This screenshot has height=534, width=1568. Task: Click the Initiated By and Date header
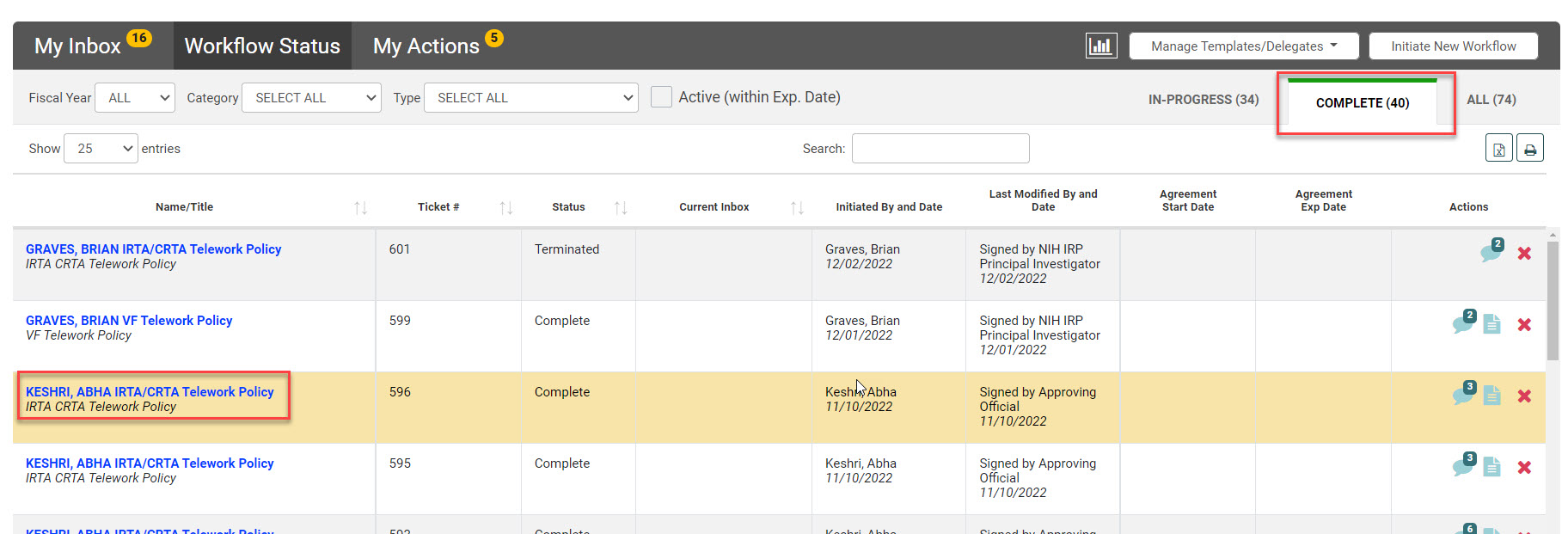[889, 207]
